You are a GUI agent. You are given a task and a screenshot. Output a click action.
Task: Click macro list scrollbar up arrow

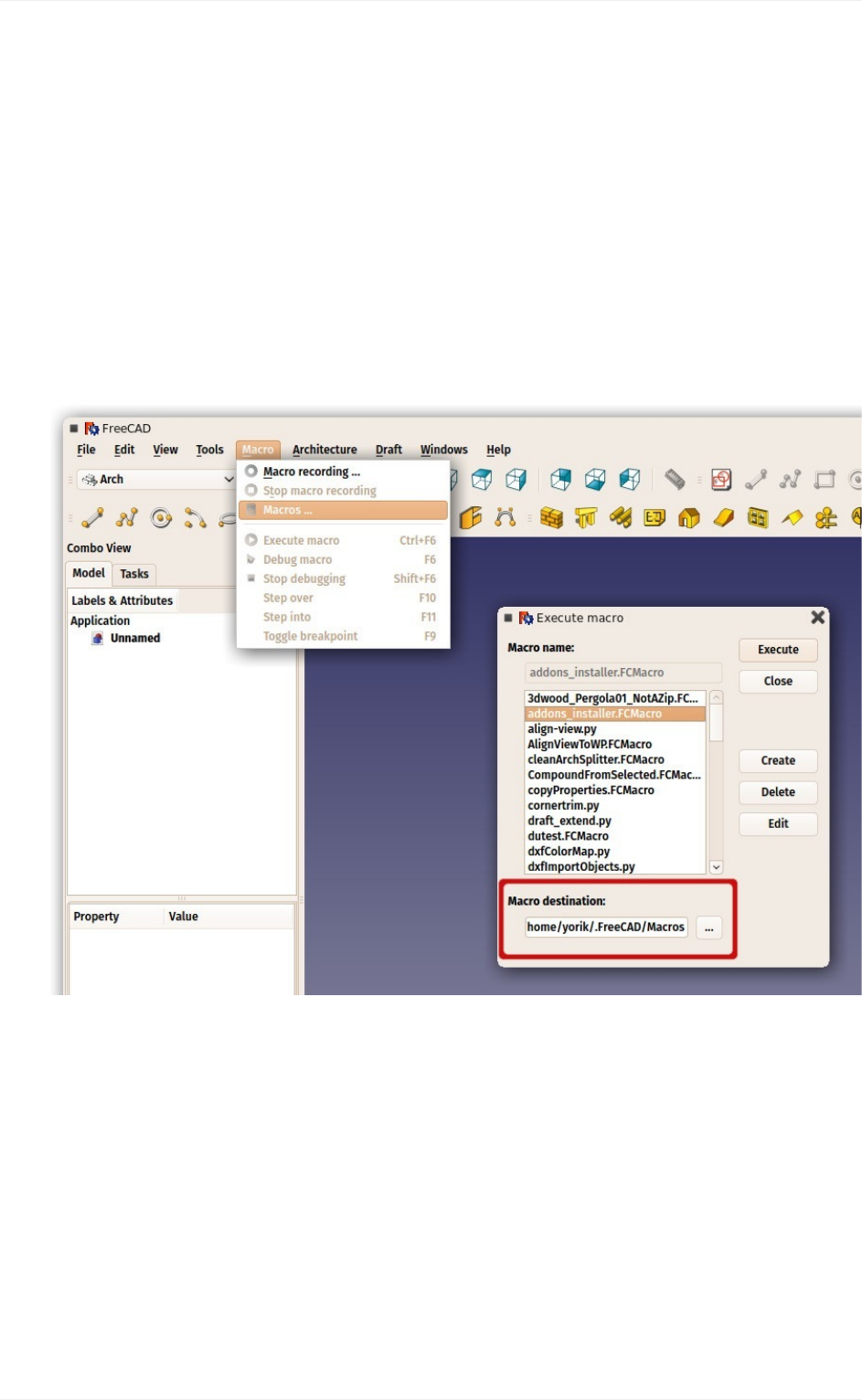(x=717, y=697)
